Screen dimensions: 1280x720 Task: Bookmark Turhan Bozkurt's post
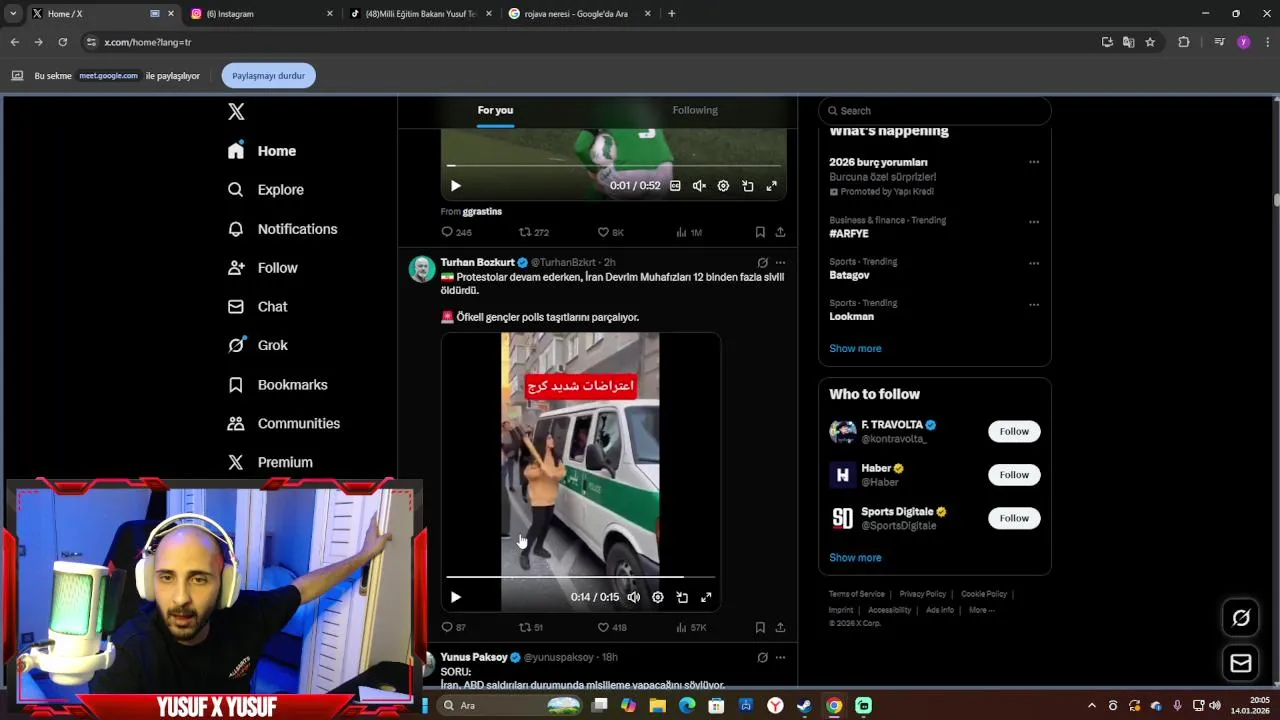(x=760, y=628)
